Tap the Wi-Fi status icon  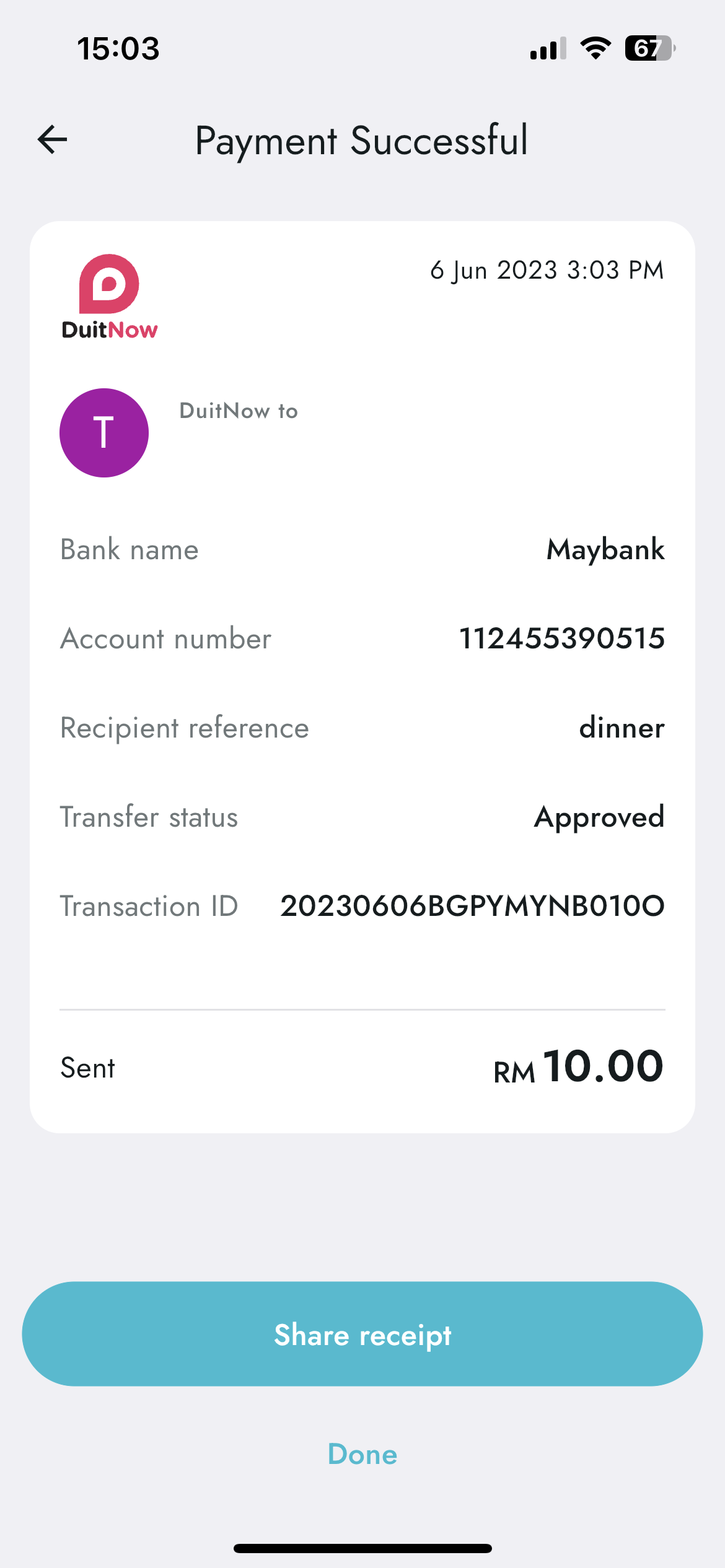pos(595,48)
